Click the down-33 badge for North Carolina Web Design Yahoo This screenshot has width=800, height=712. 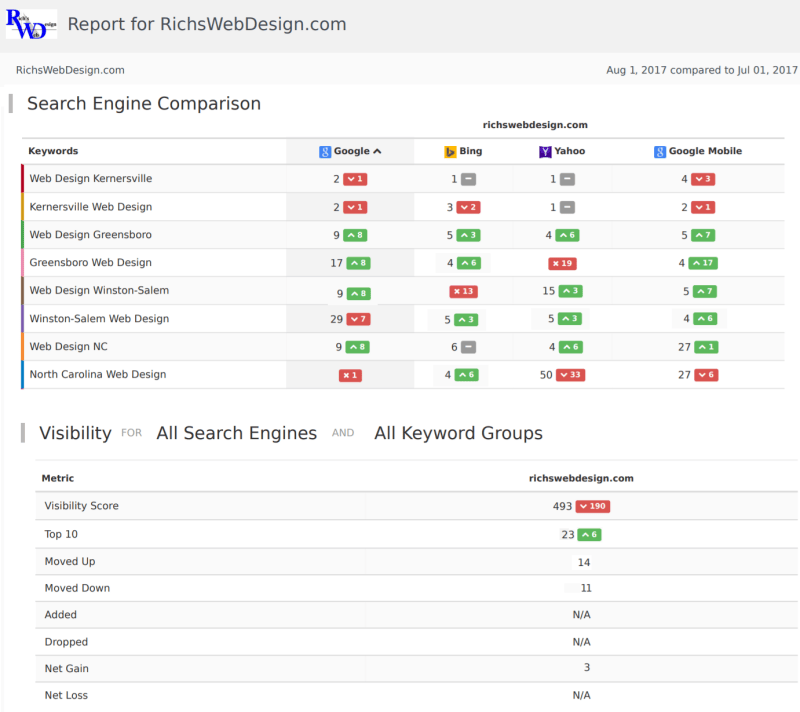570,375
